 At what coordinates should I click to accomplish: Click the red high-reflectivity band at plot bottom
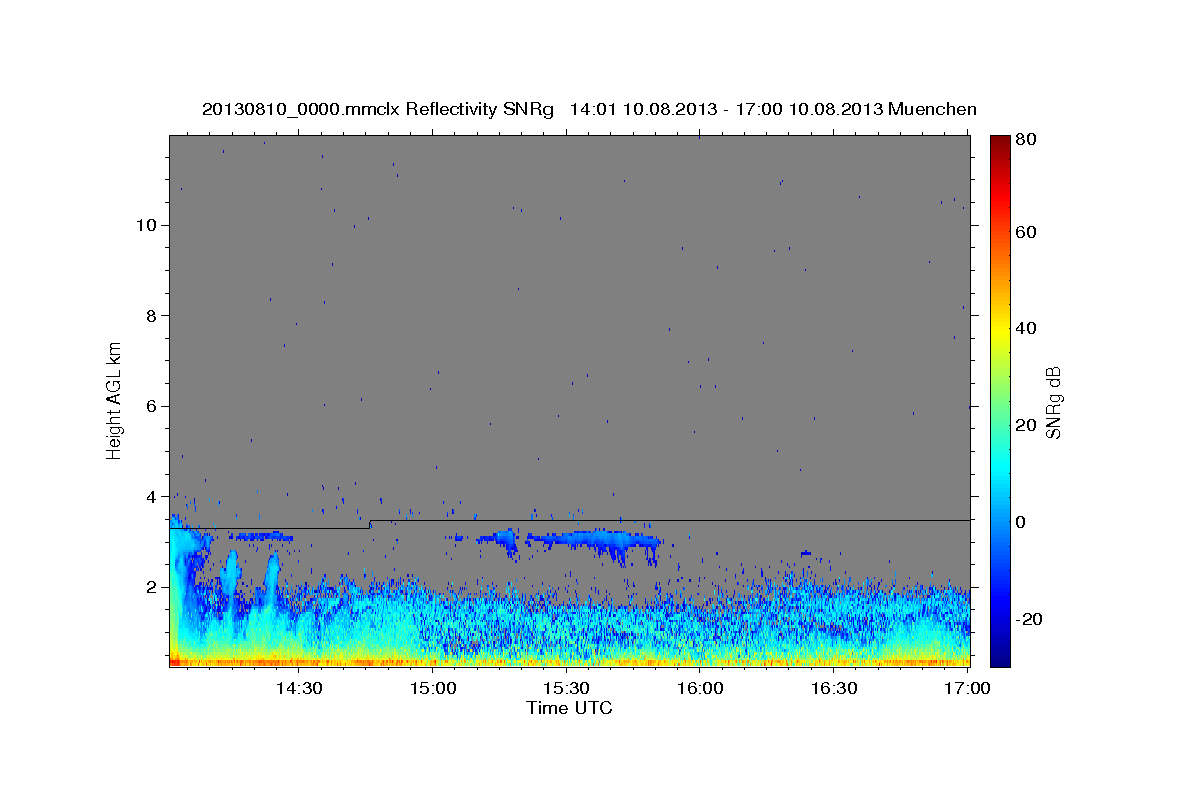[569, 662]
